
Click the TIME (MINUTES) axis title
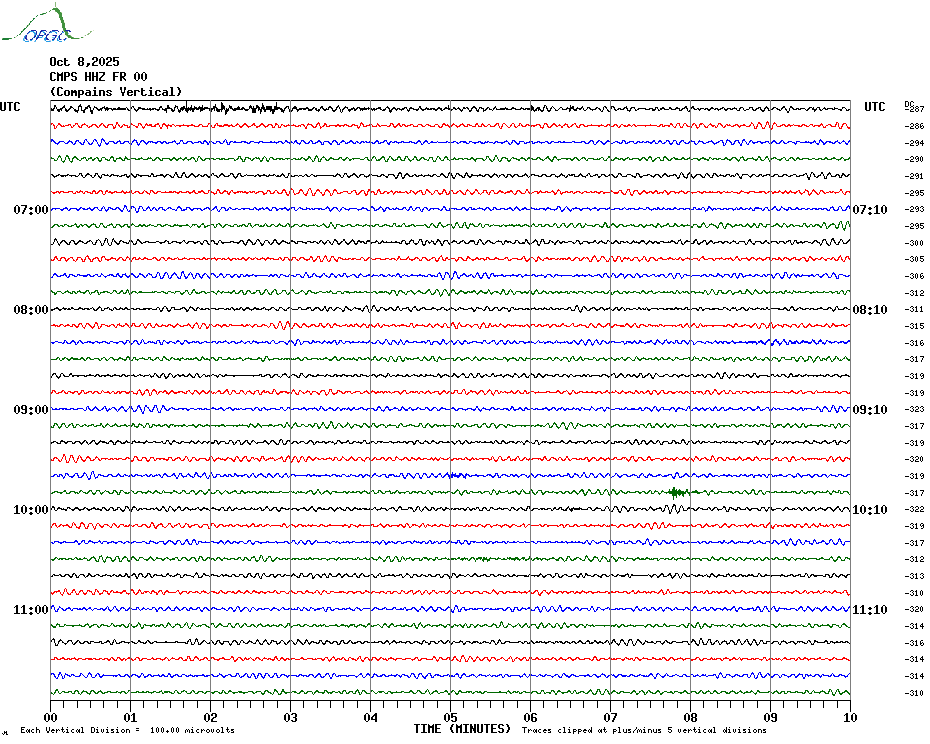pos(462,729)
